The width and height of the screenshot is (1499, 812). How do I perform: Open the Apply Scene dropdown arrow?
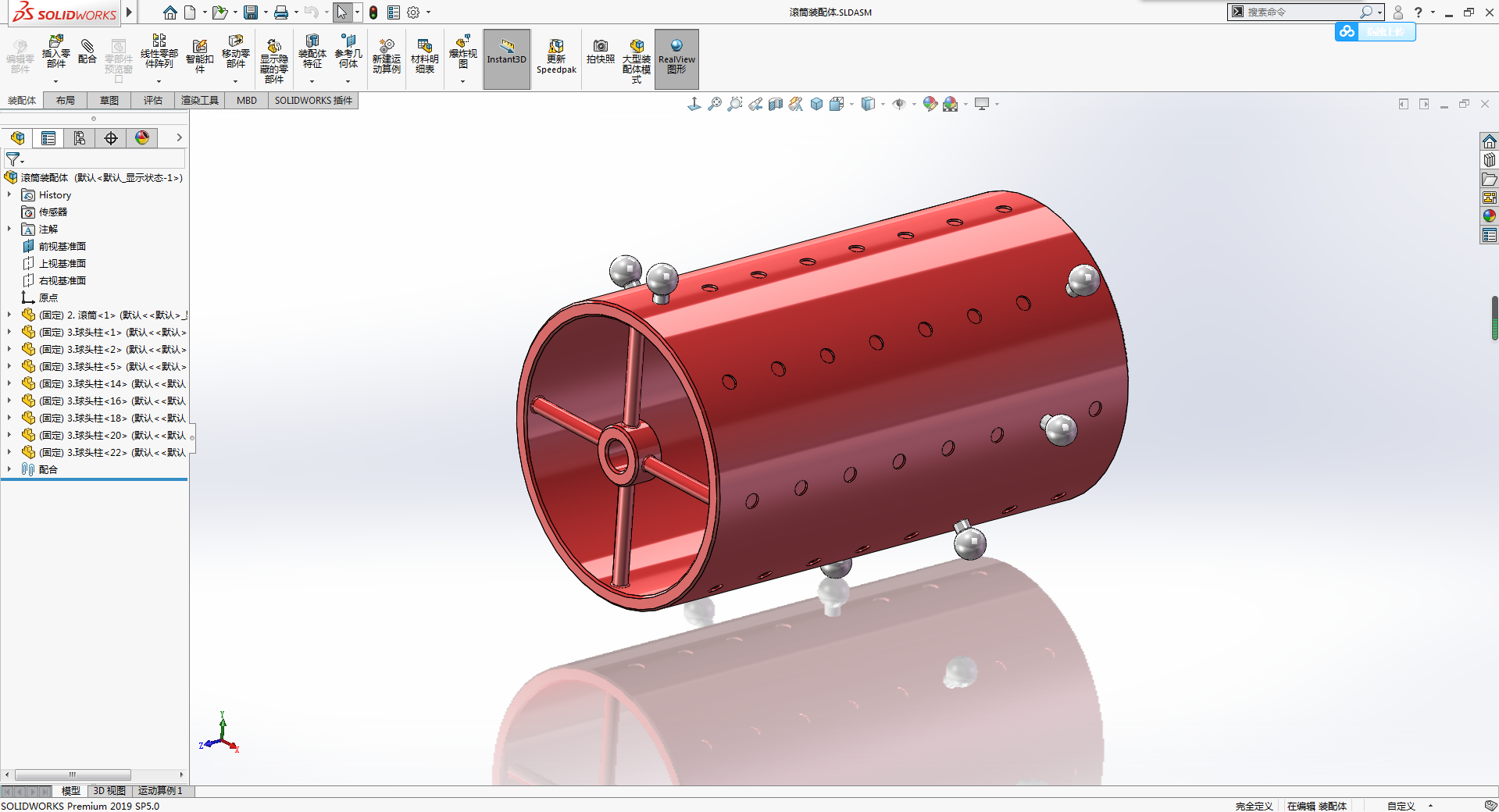pos(965,104)
